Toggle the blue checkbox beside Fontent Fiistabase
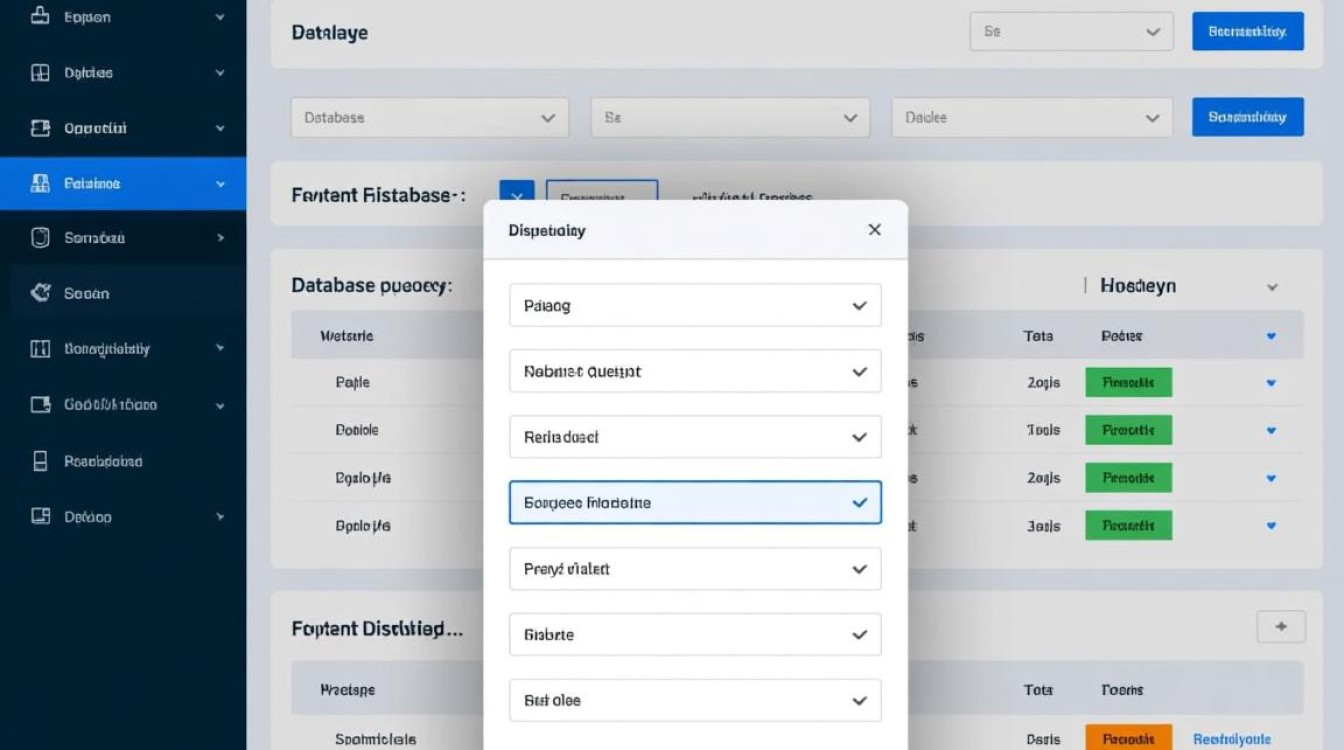 [x=517, y=196]
